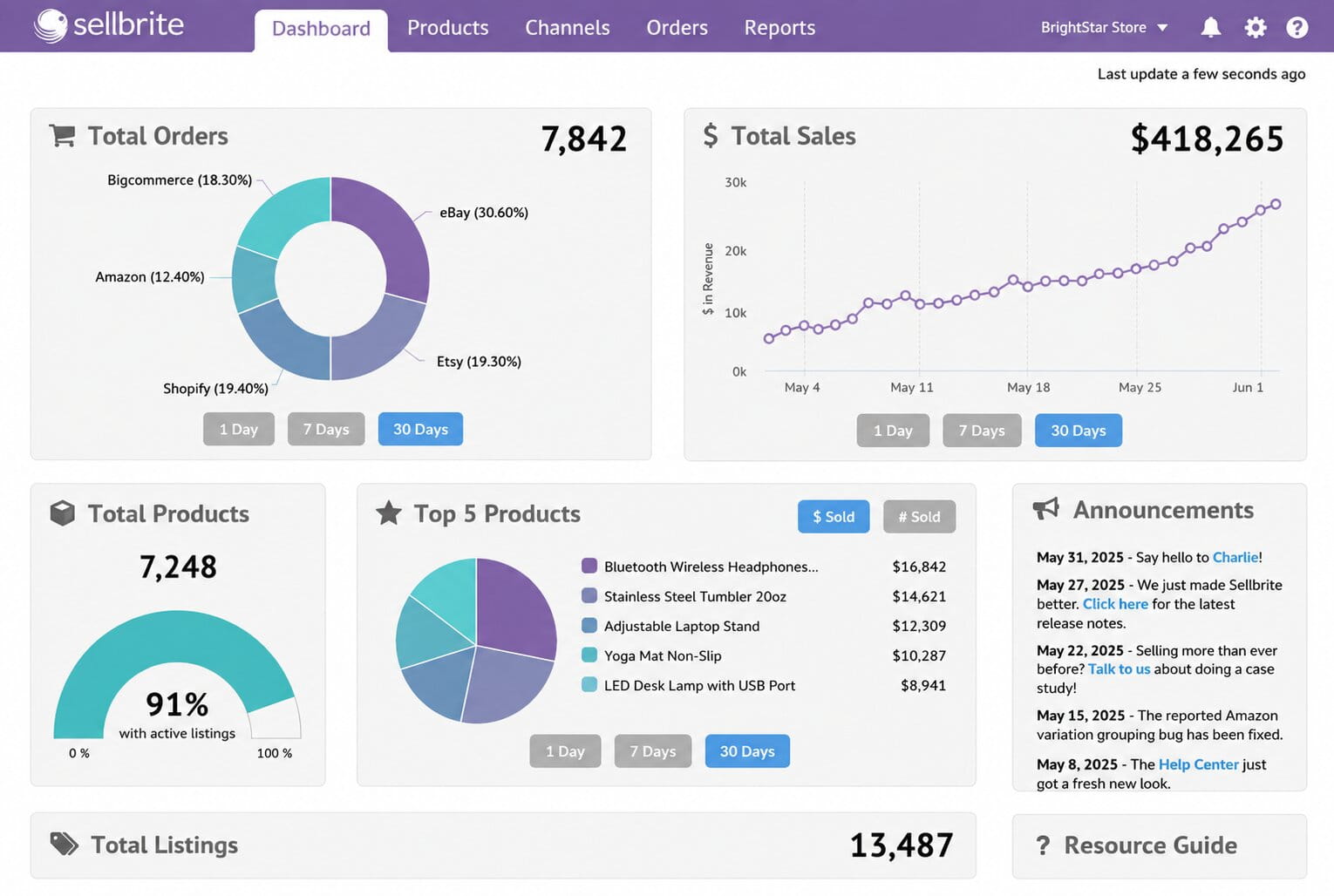Screen dimensions: 1334x896
Task: Click the Total Listings value 13,487
Action: click(x=902, y=845)
